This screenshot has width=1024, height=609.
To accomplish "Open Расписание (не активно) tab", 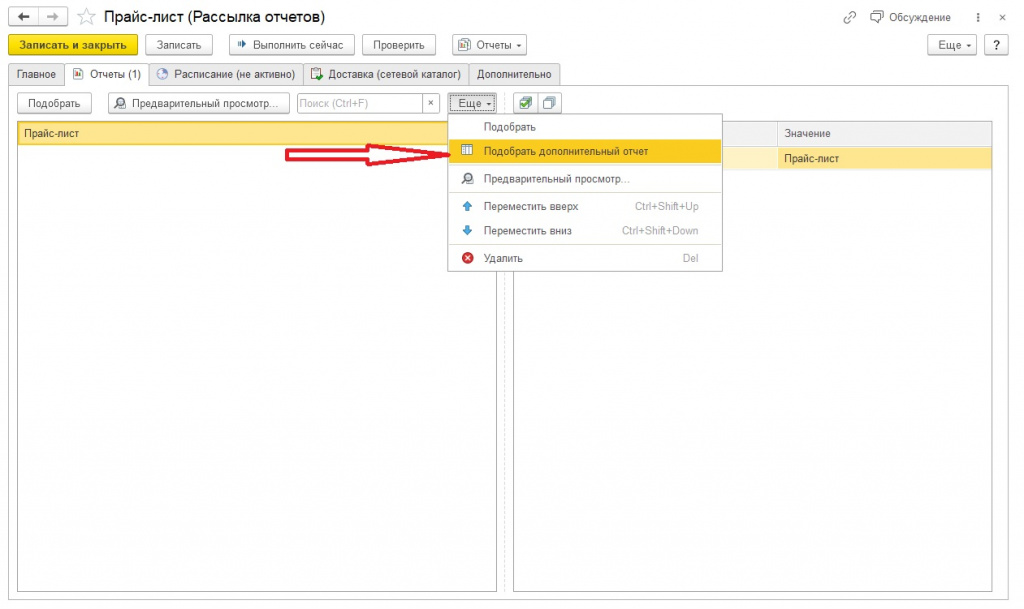I will 226,74.
